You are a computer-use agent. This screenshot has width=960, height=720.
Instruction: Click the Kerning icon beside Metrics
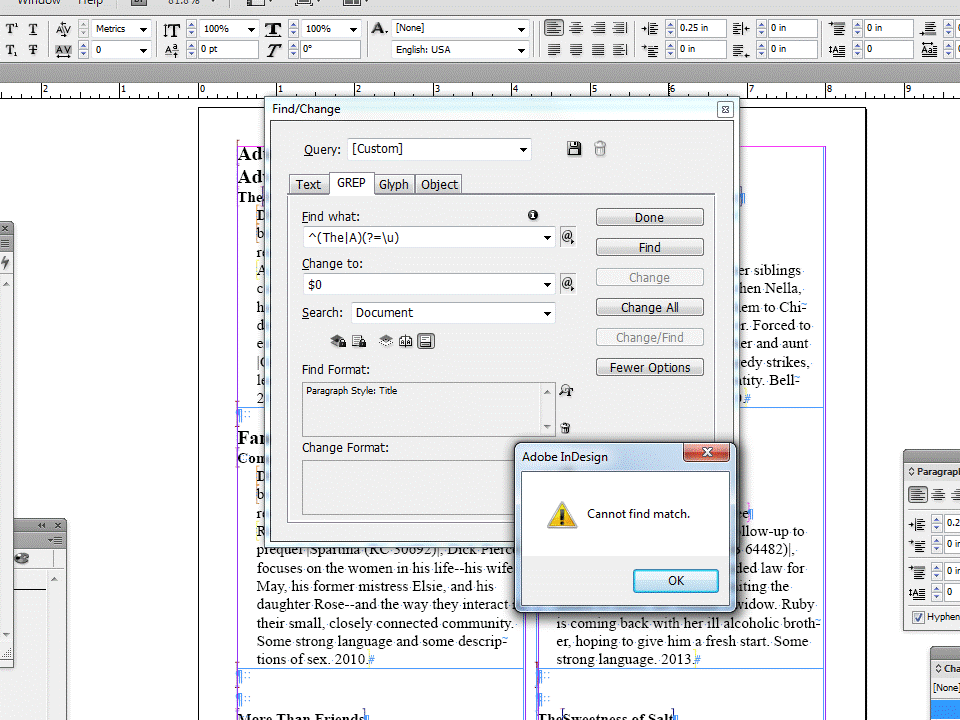[63, 29]
